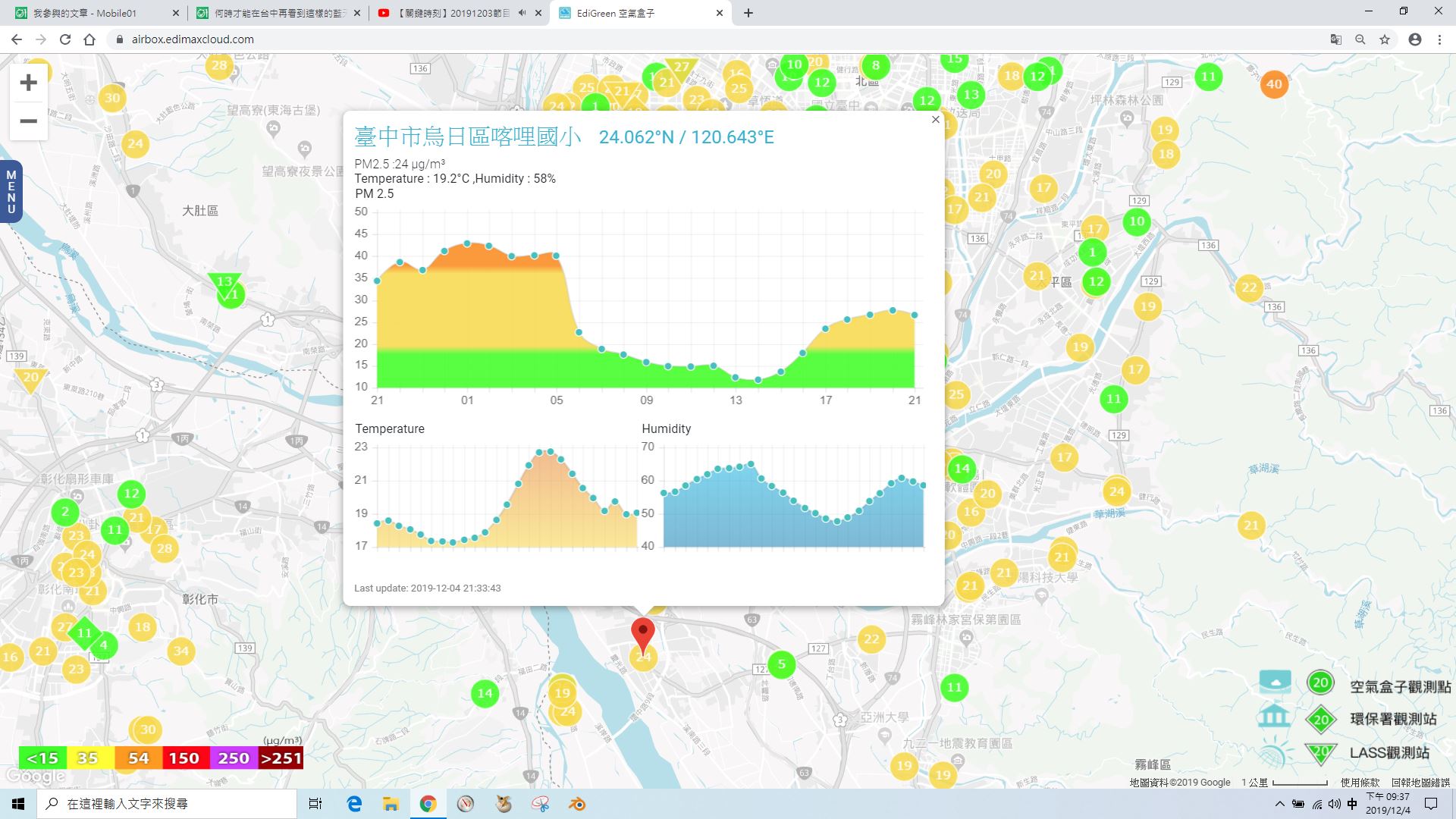Open the browser home page
The width and height of the screenshot is (1456, 819).
(89, 39)
